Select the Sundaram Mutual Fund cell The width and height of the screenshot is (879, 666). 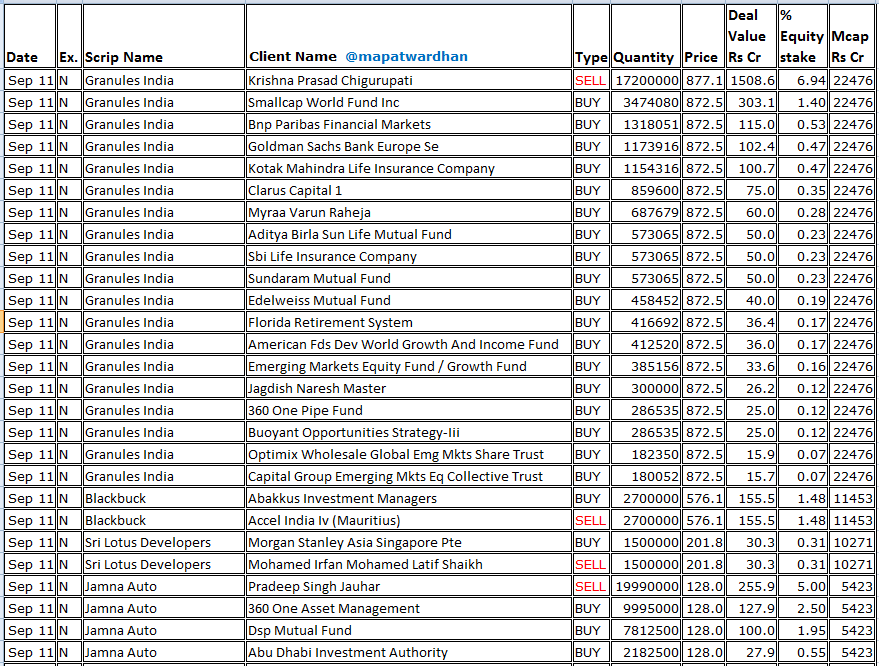coord(409,278)
